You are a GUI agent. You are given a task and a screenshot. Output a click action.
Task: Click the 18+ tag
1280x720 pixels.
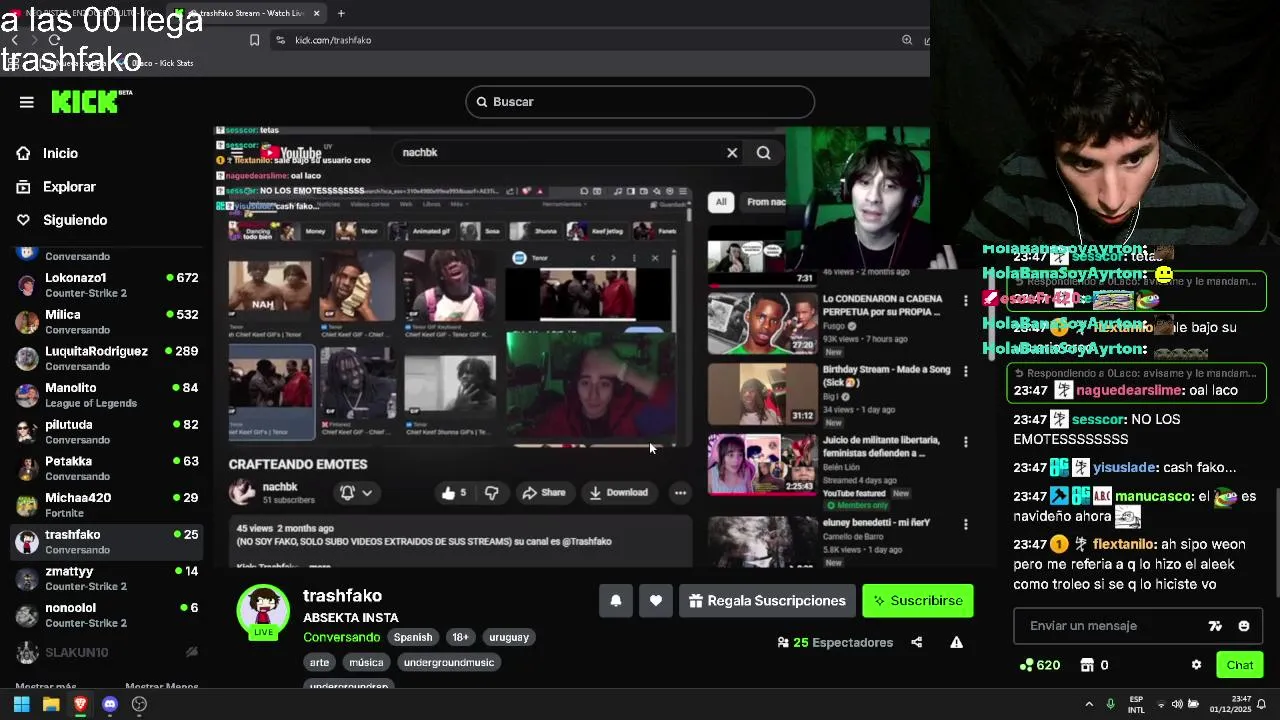[x=460, y=637]
